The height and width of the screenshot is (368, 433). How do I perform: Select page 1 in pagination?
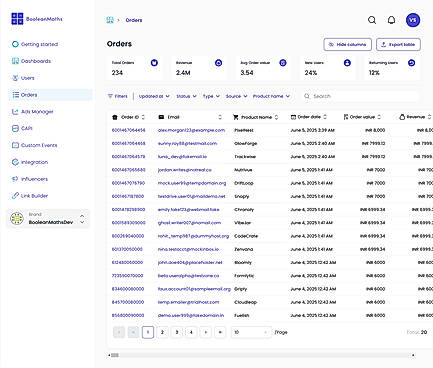pos(148,332)
